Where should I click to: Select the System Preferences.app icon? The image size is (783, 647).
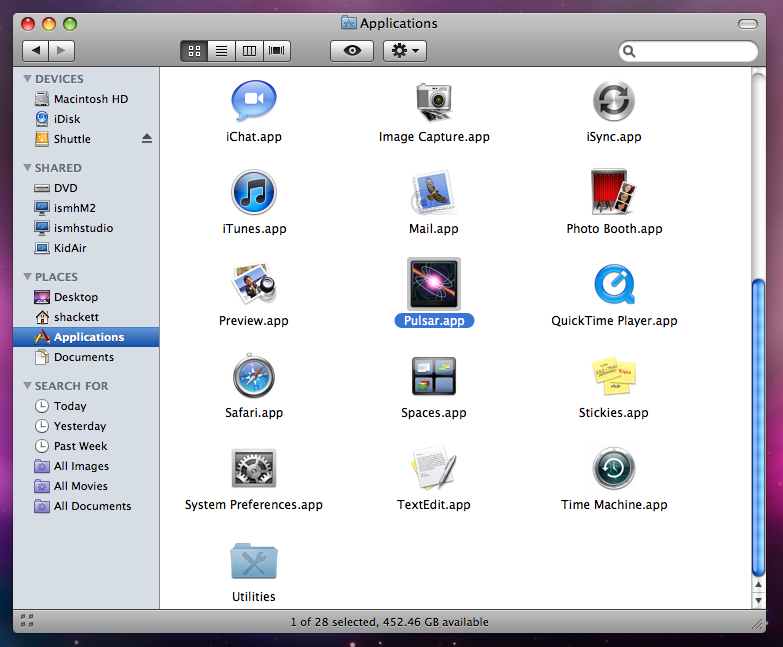tap(254, 468)
